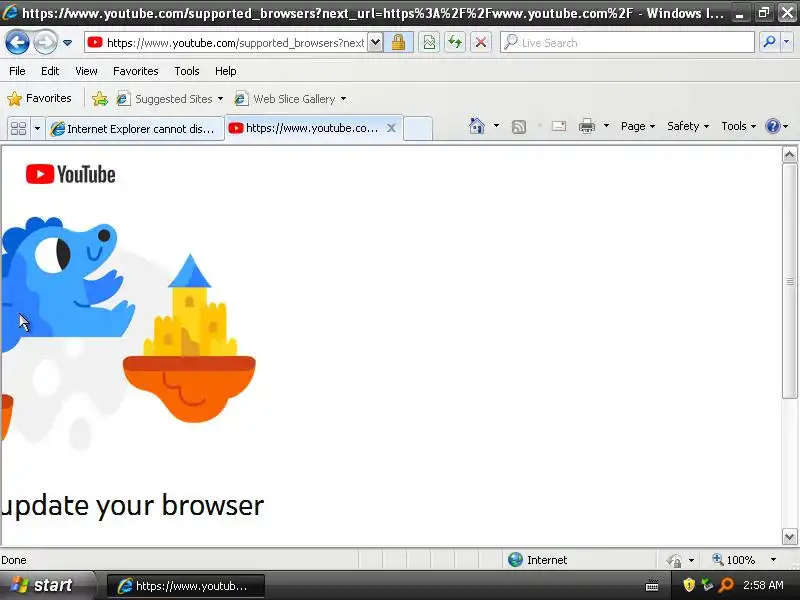800x600 pixels.
Task: Click the search magnifier button
Action: click(769, 42)
